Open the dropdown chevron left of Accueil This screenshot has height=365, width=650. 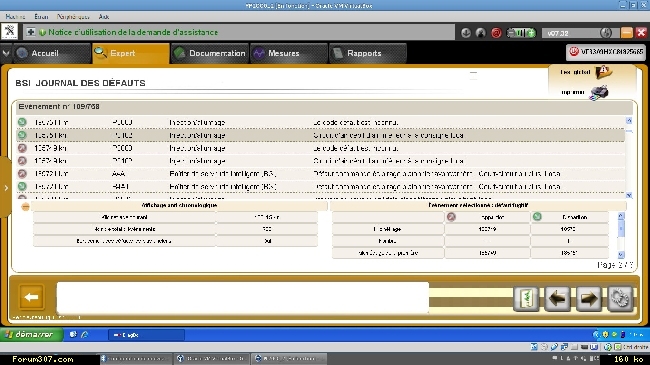coord(6,53)
